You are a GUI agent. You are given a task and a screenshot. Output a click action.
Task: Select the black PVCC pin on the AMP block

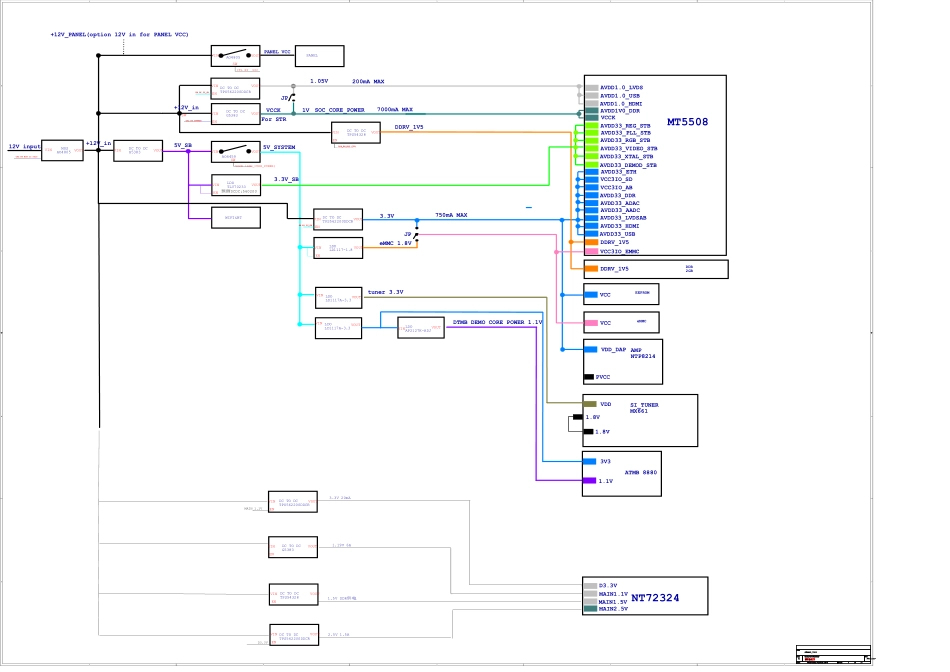pyautogui.click(x=589, y=377)
